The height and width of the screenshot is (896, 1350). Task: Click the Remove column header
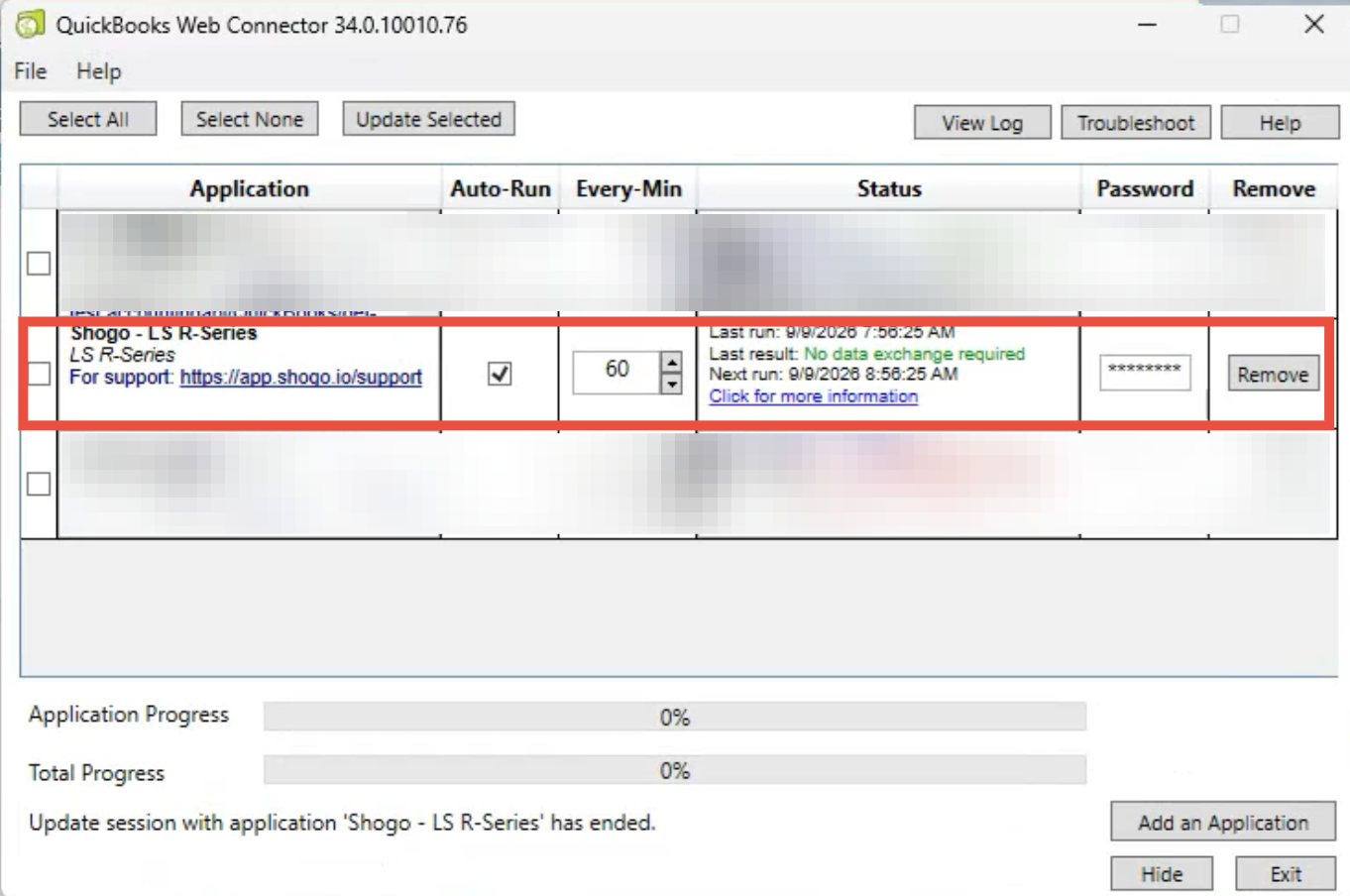(x=1274, y=188)
